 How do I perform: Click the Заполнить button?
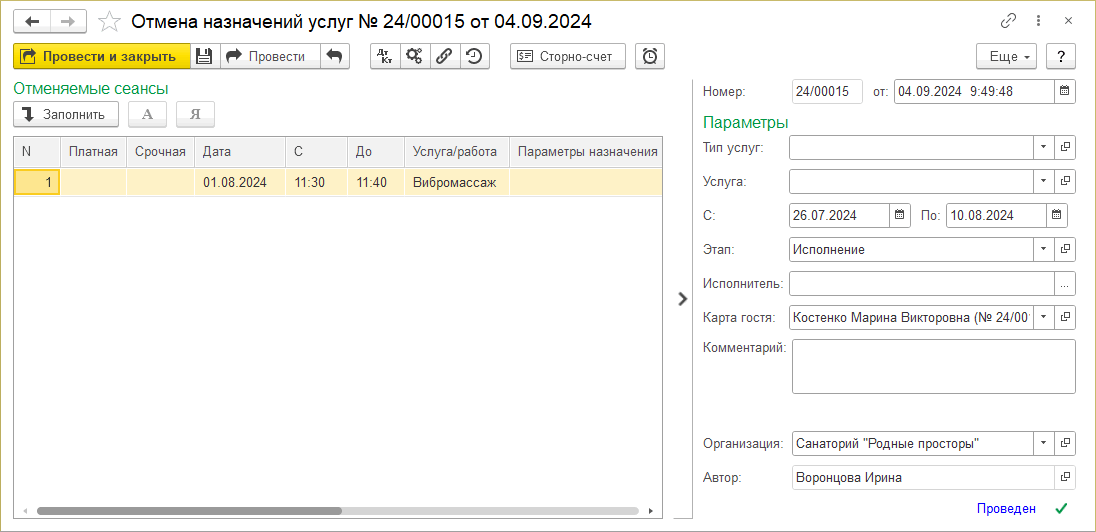coord(66,115)
